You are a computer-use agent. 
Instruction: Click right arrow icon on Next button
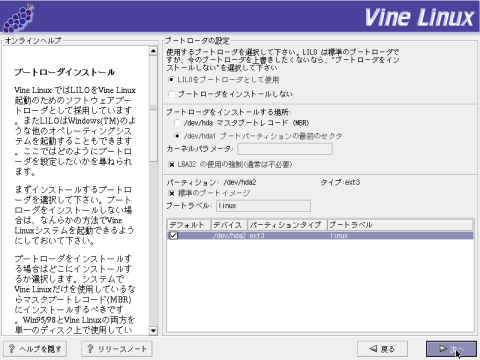pos(443,349)
